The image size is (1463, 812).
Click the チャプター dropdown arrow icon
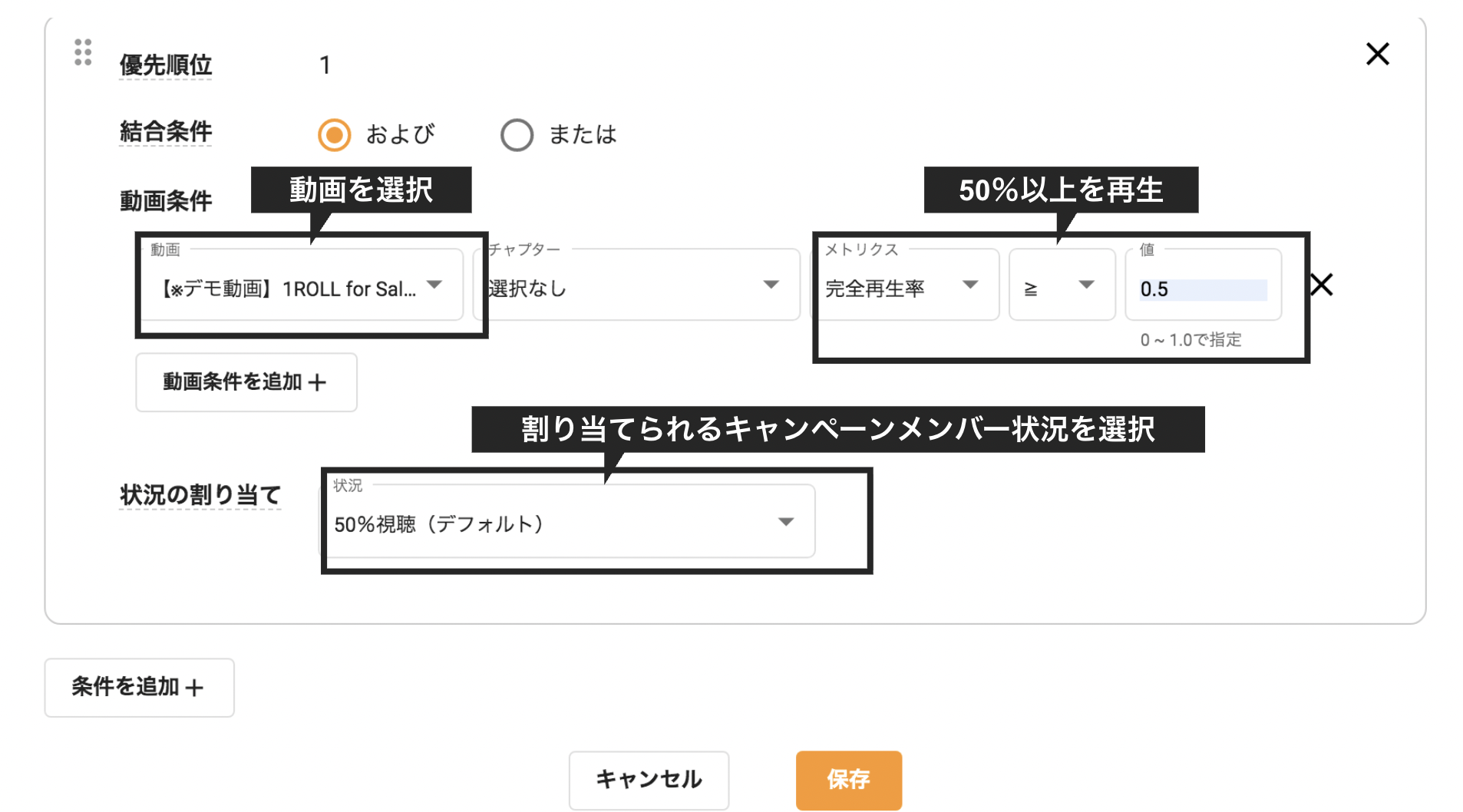coord(772,285)
